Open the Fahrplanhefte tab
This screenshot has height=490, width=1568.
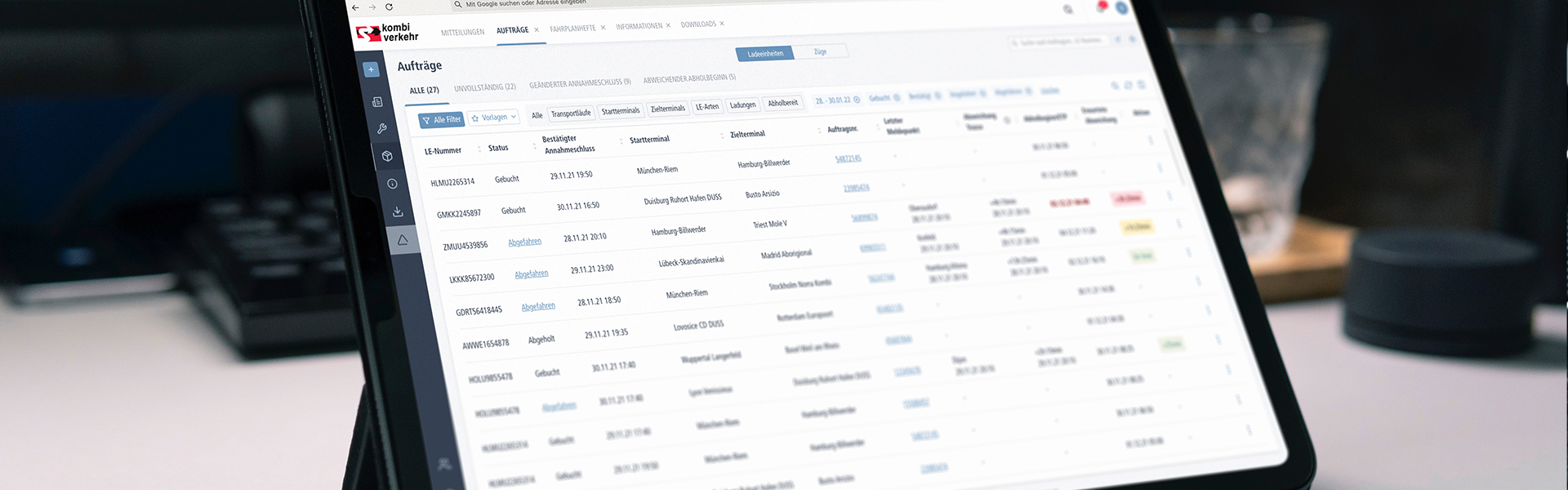point(572,29)
